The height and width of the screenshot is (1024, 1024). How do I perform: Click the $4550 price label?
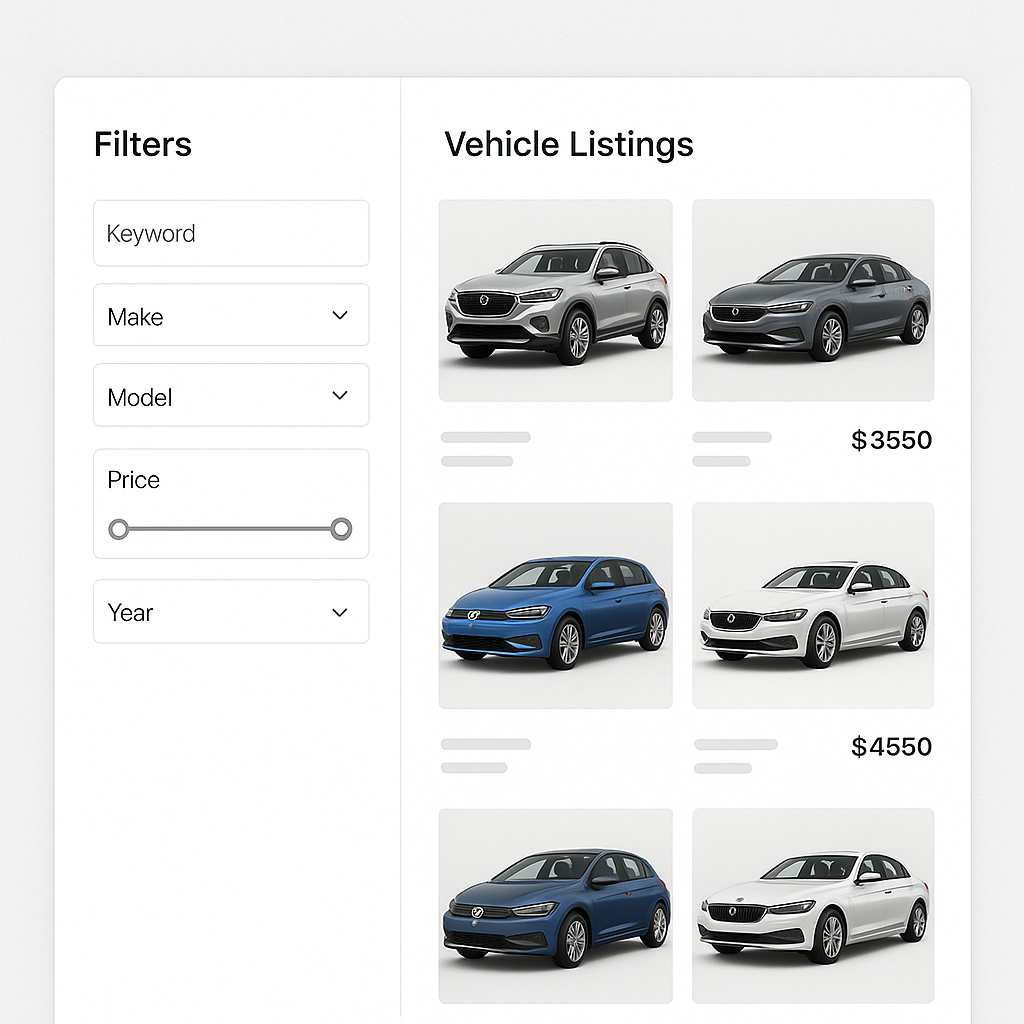pos(891,747)
